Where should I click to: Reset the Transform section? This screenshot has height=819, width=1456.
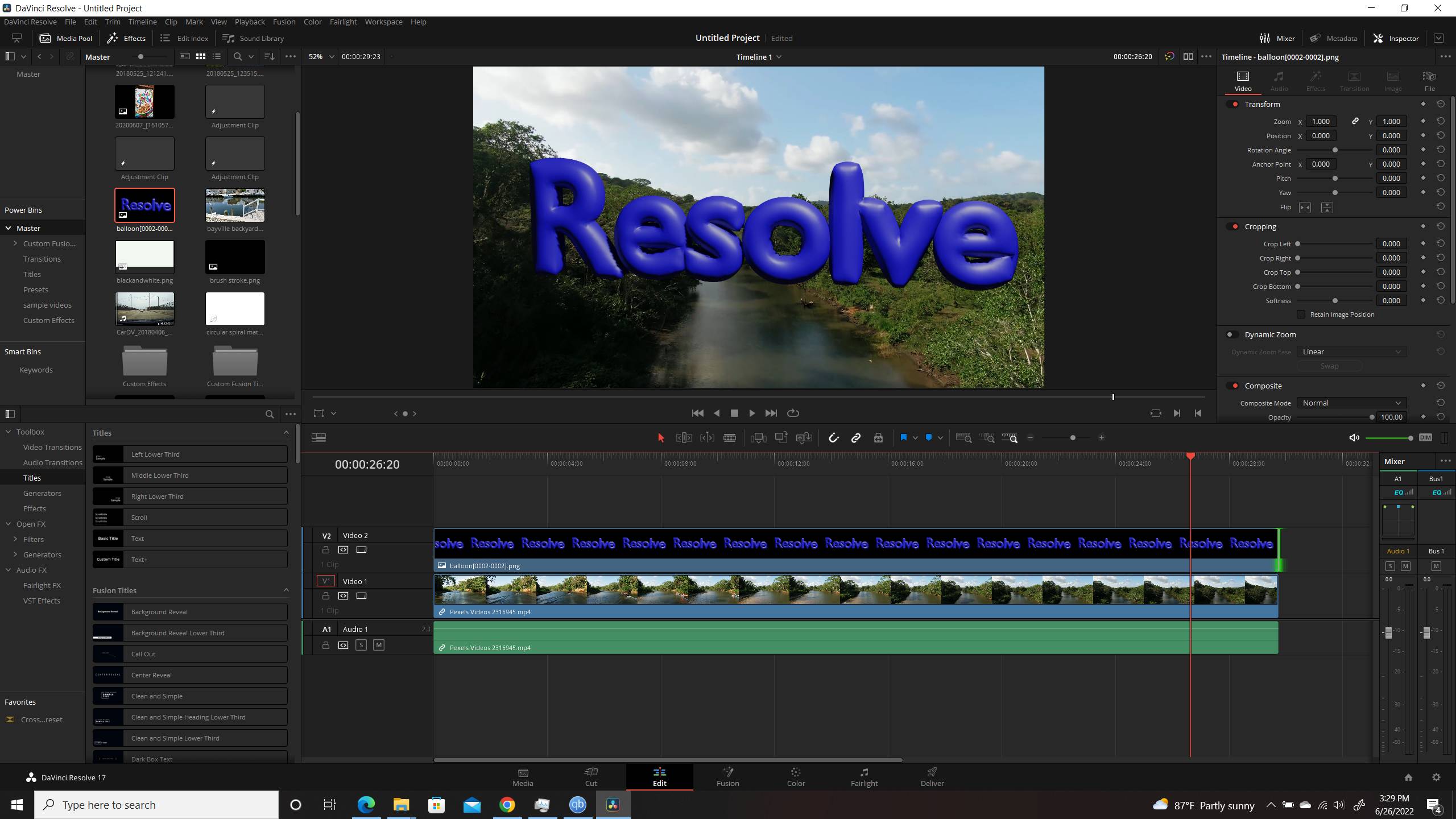click(1440, 104)
